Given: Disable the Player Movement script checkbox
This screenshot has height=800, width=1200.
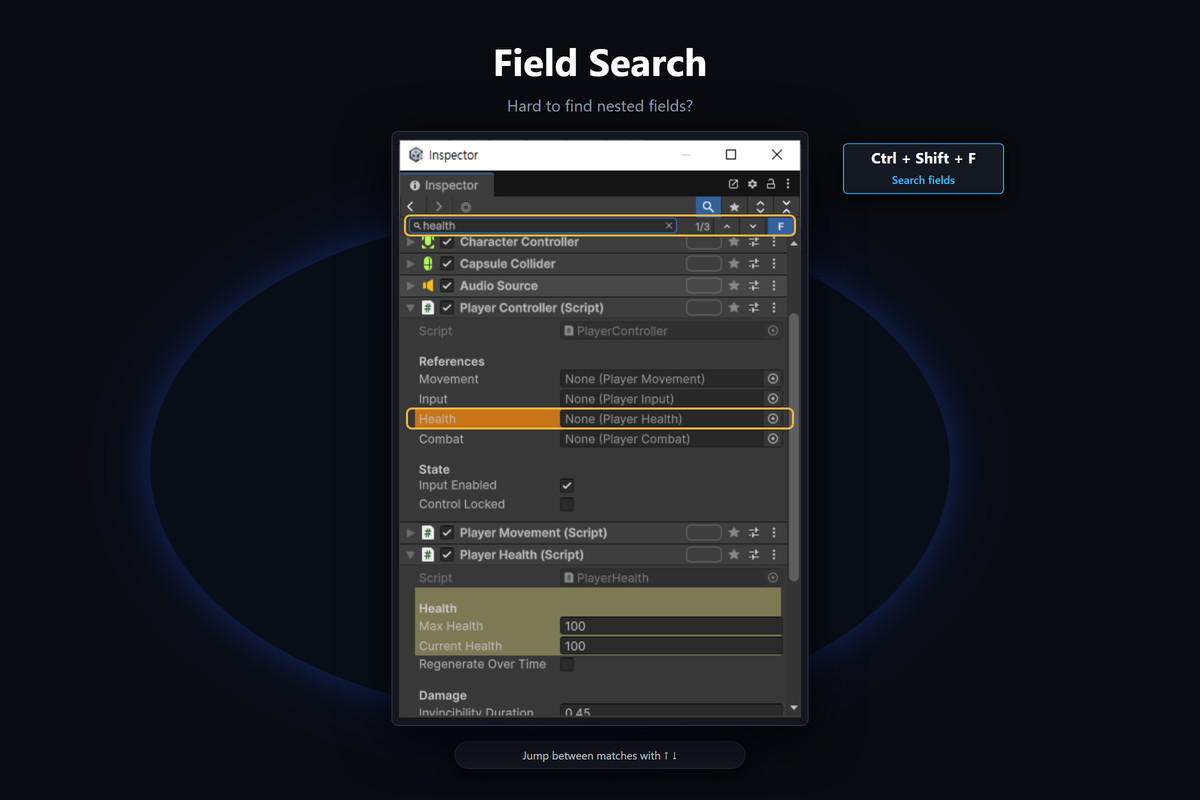Looking at the screenshot, I should tap(447, 533).
